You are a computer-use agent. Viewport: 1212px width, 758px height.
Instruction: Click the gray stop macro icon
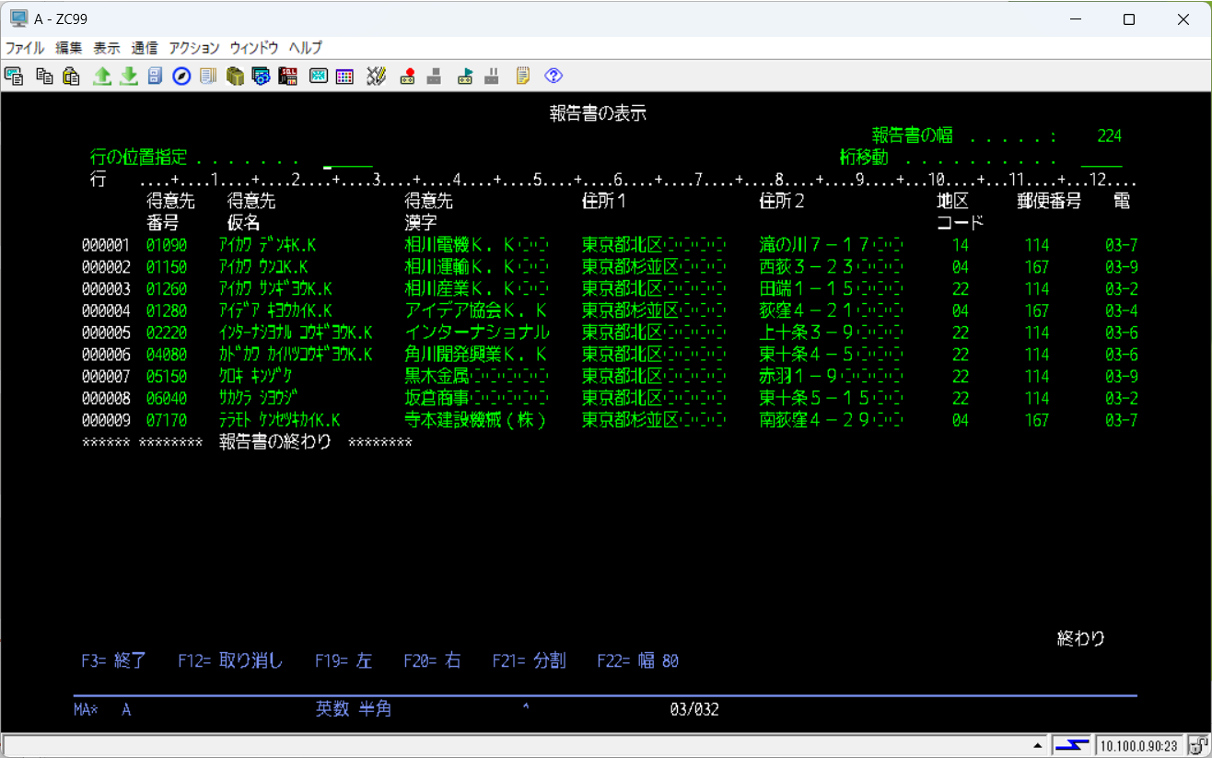[x=434, y=76]
